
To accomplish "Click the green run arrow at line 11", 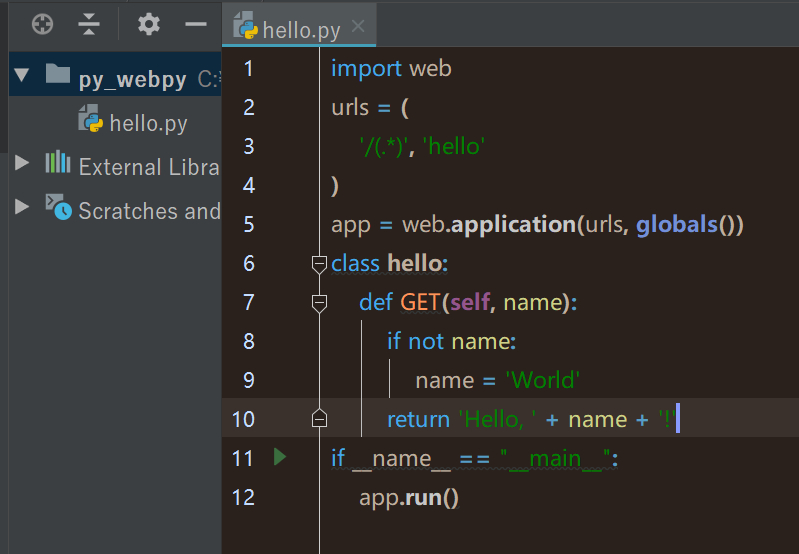I will pyautogui.click(x=280, y=457).
